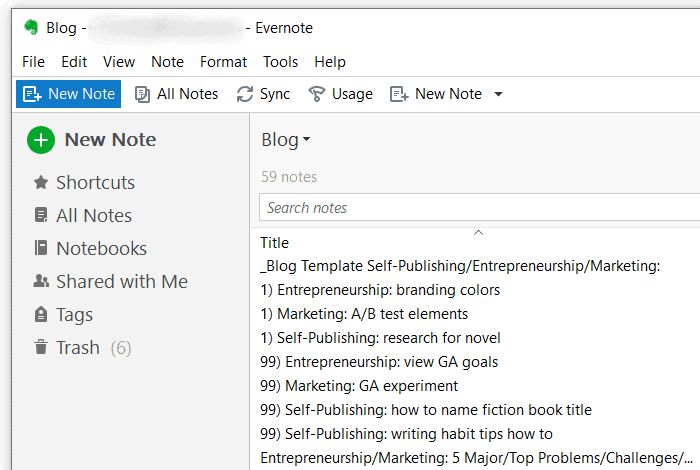700x470 pixels.
Task: Open the sidebar Trash (6) label
Action: coord(94,347)
